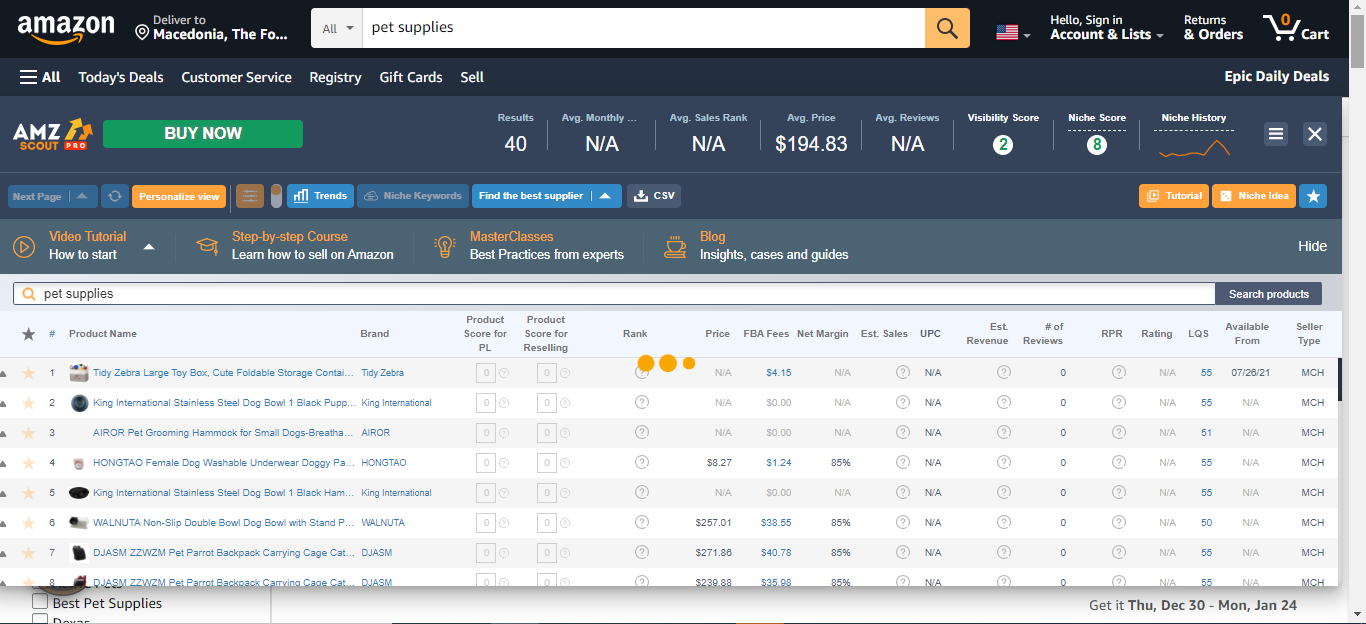1366x624 pixels.
Task: Click Est. Sales help icon in WALNUTA row
Action: pyautogui.click(x=902, y=523)
